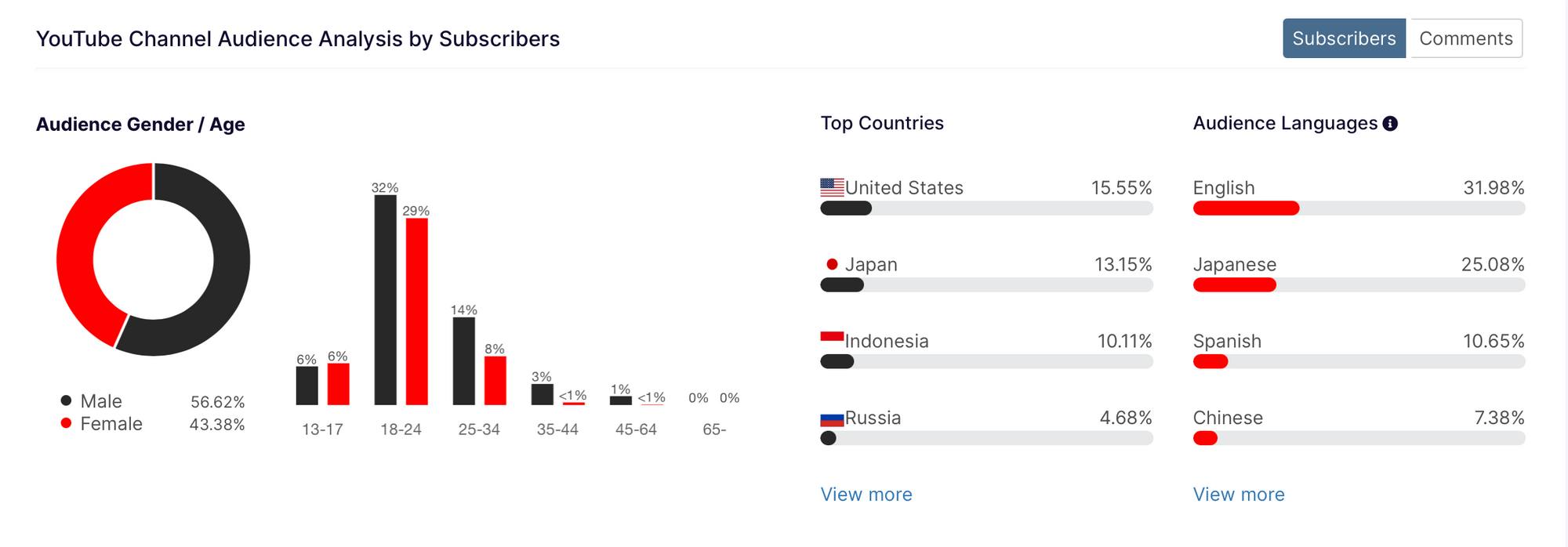
Task: Click the Russia flag icon
Action: tap(832, 419)
